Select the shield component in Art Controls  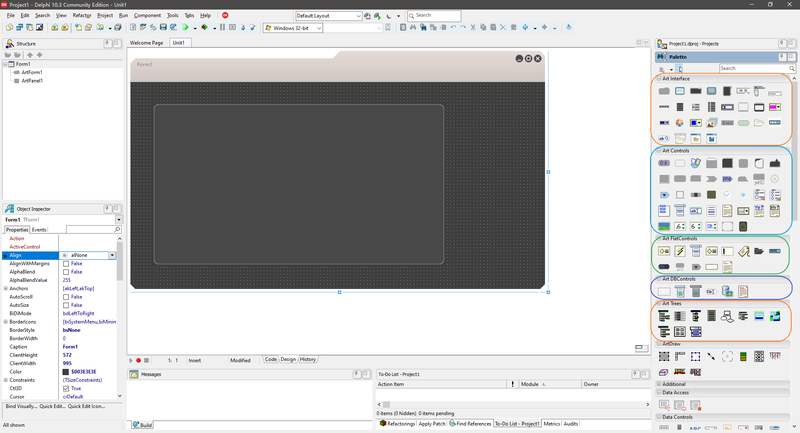point(695,163)
